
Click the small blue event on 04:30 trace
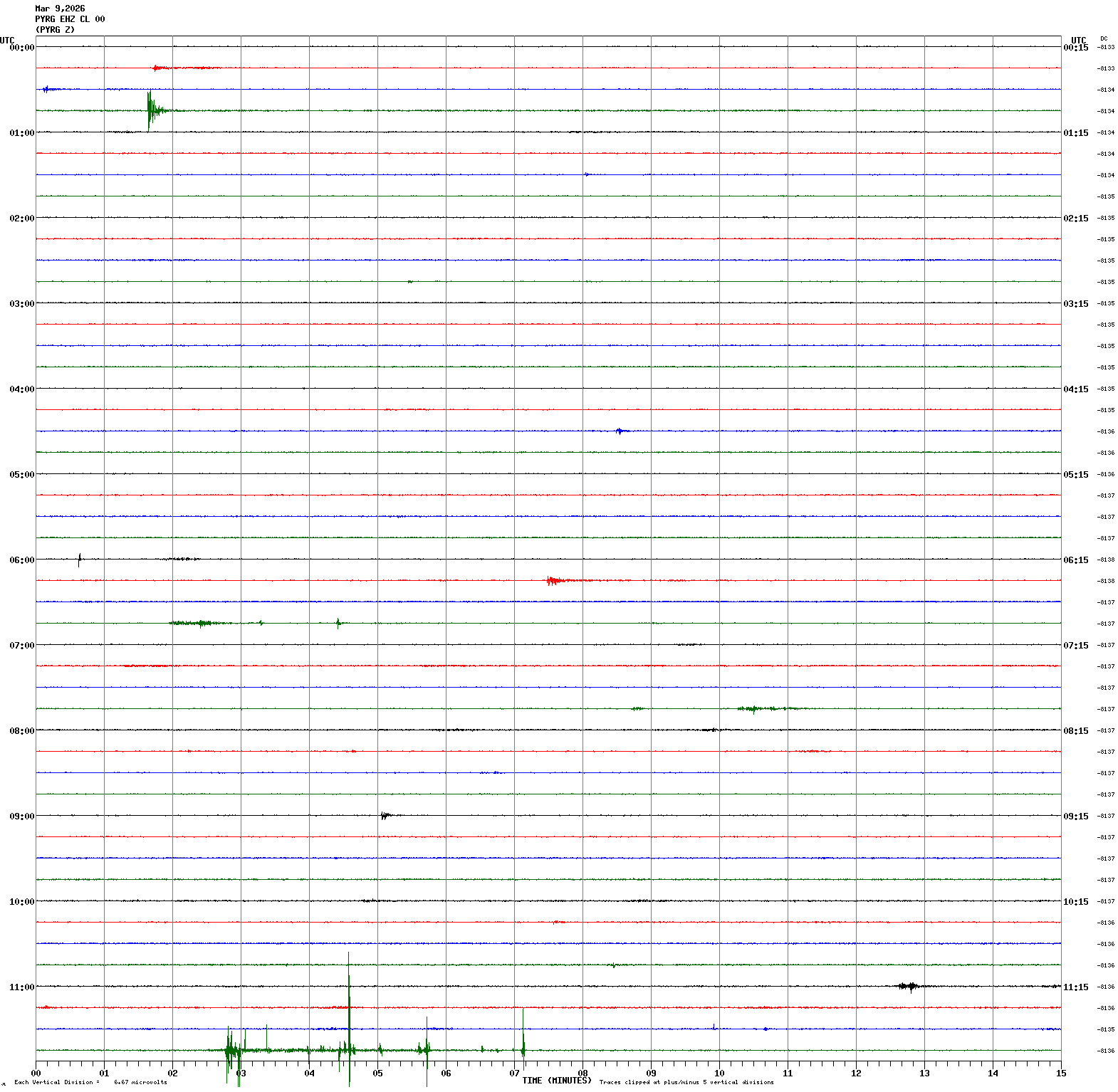click(620, 431)
